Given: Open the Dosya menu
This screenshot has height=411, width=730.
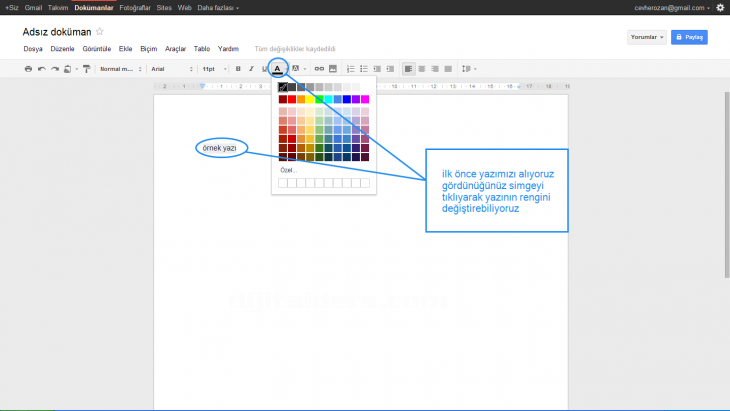Looking at the screenshot, I should coord(32,48).
